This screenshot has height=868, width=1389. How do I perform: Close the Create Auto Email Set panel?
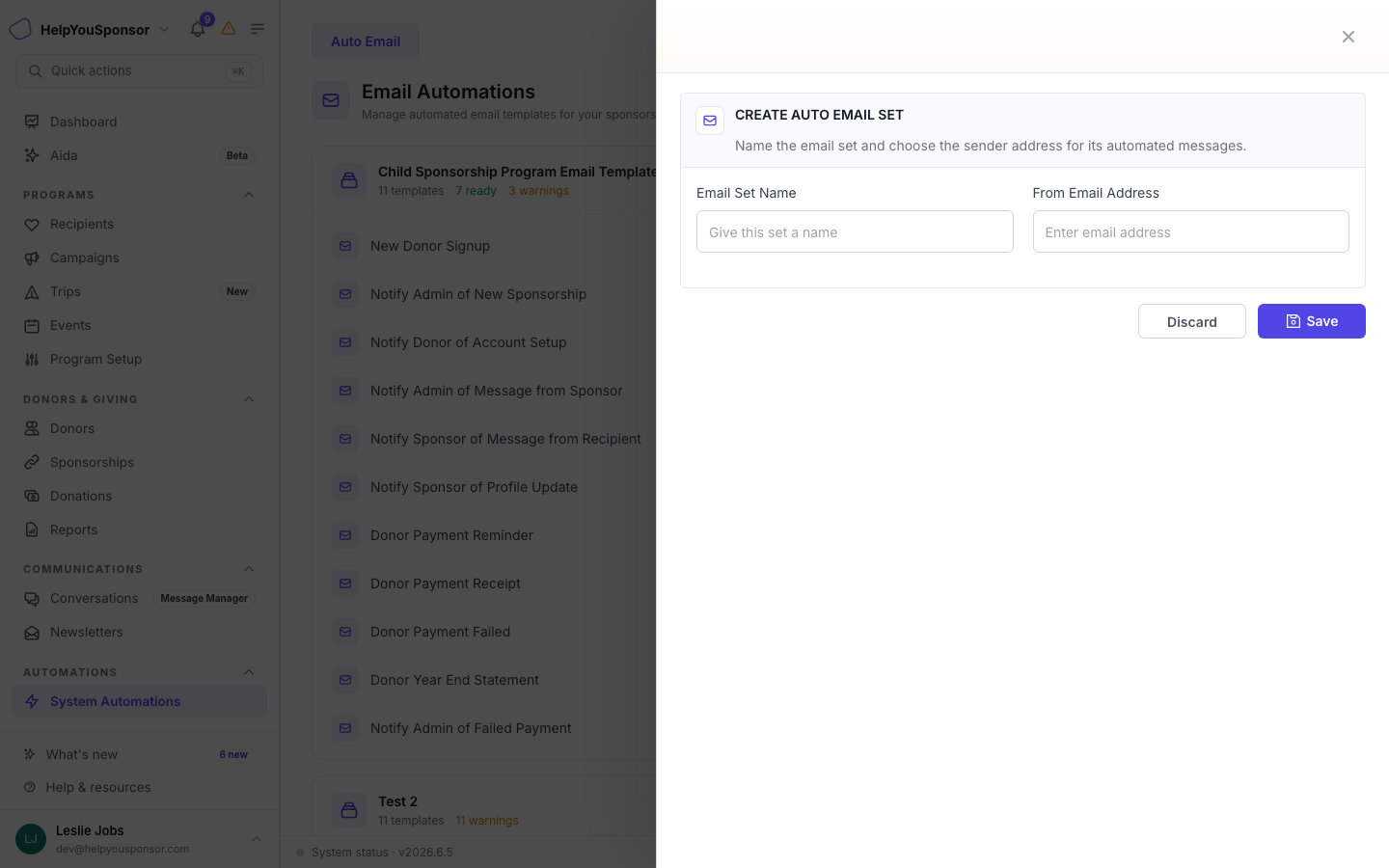1348,37
